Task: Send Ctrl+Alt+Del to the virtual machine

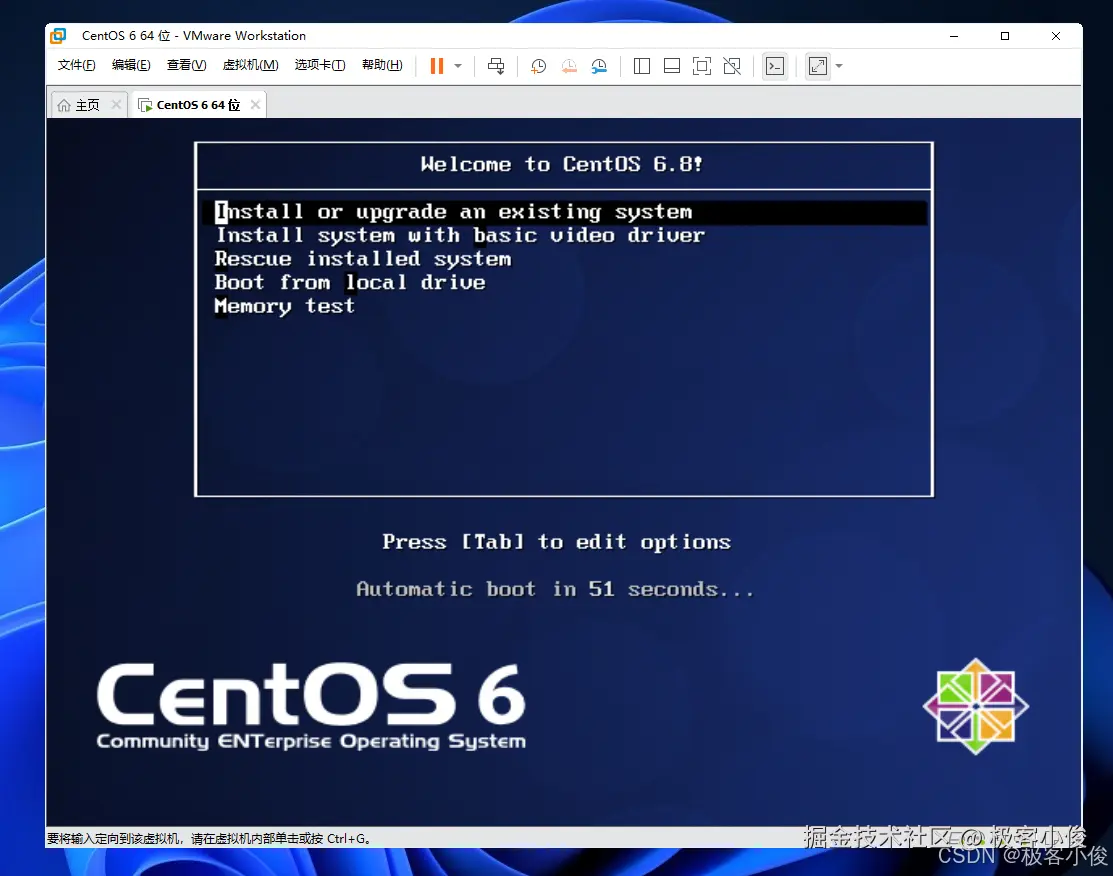Action: (496, 66)
